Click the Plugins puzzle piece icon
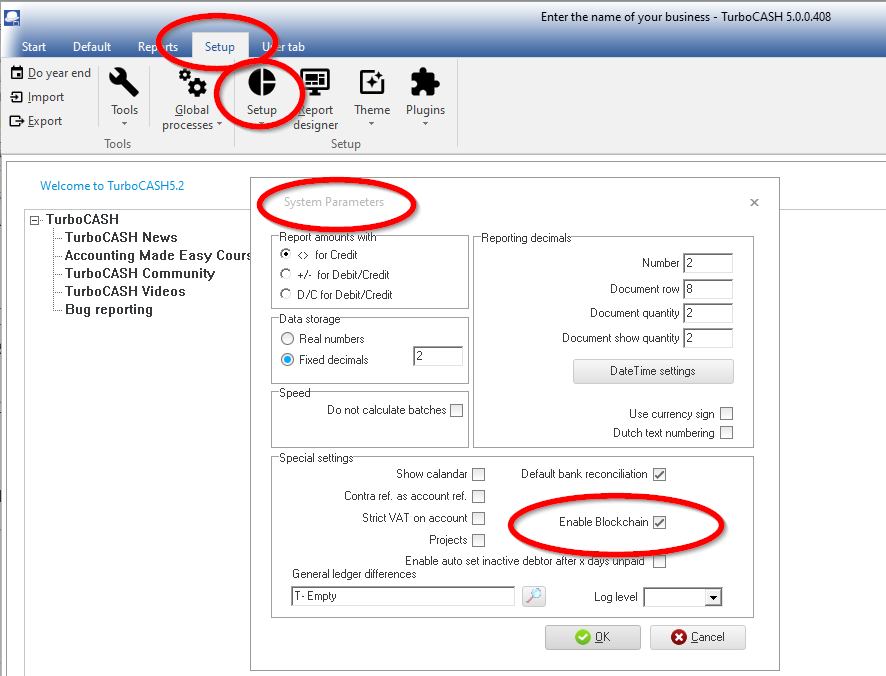This screenshot has width=886, height=676. click(x=425, y=82)
